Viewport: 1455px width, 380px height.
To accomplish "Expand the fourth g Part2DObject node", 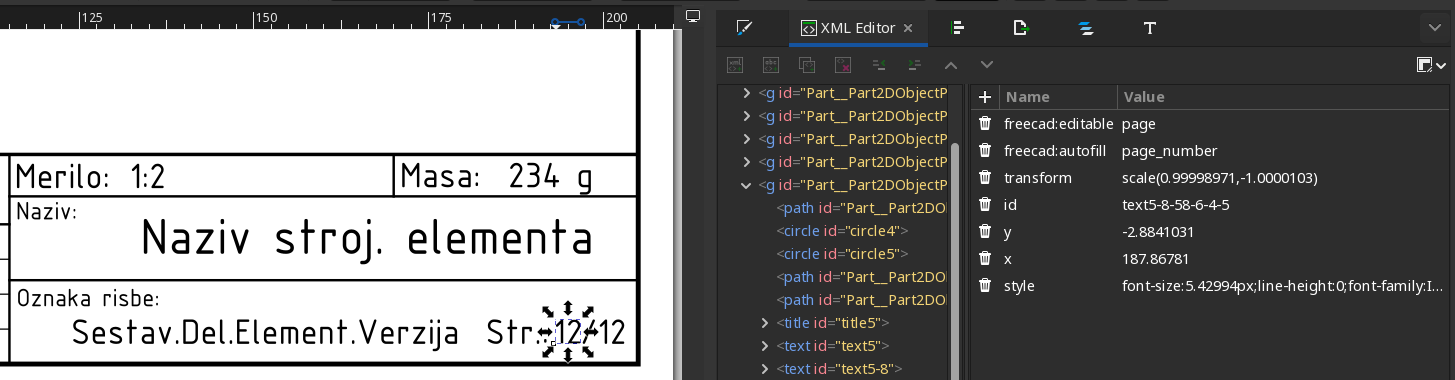I will [x=746, y=162].
